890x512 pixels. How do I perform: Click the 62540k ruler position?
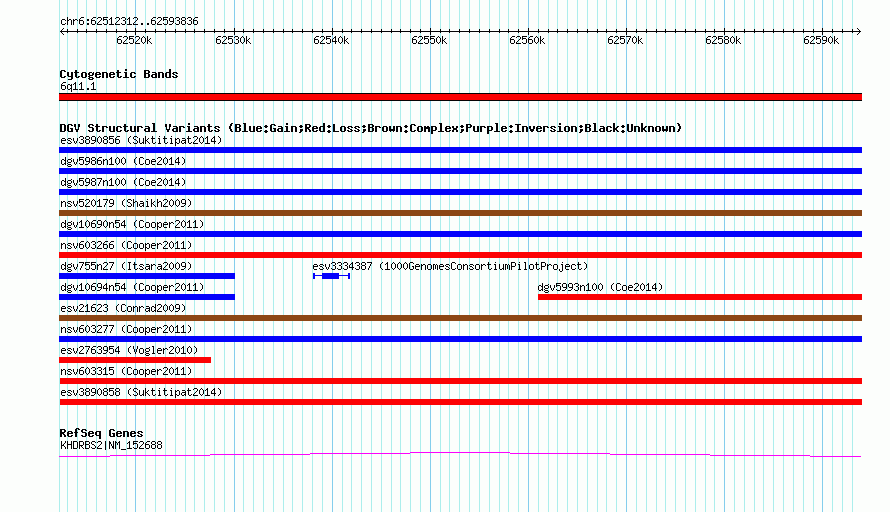pos(331,40)
